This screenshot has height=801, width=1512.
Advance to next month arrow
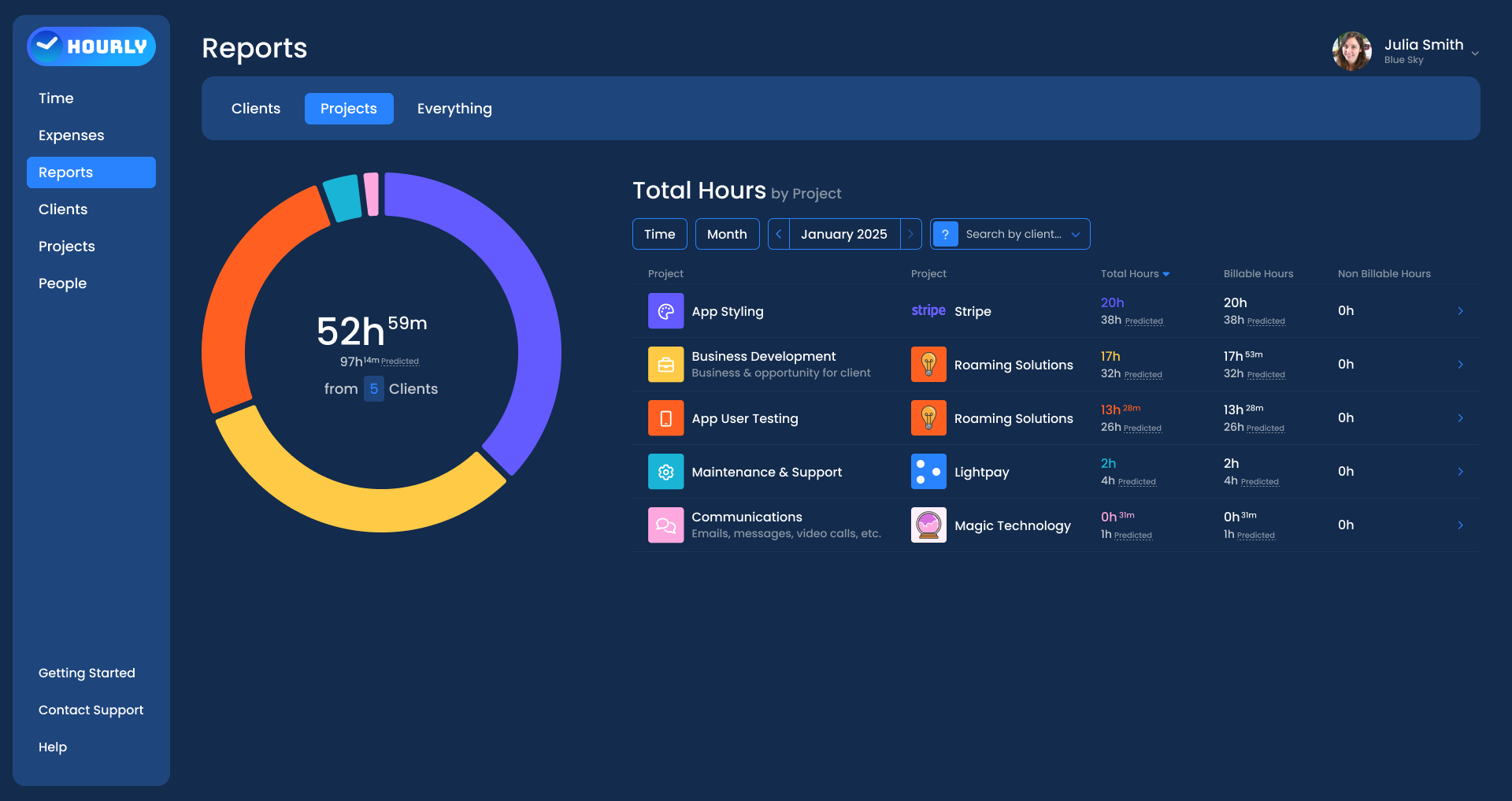(x=910, y=234)
